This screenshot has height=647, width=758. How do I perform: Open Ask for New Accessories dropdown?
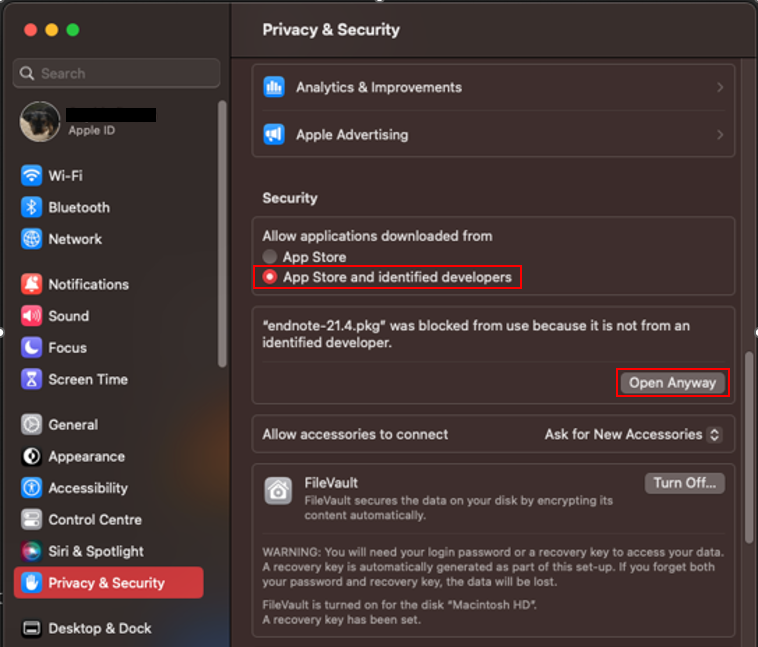click(x=632, y=435)
